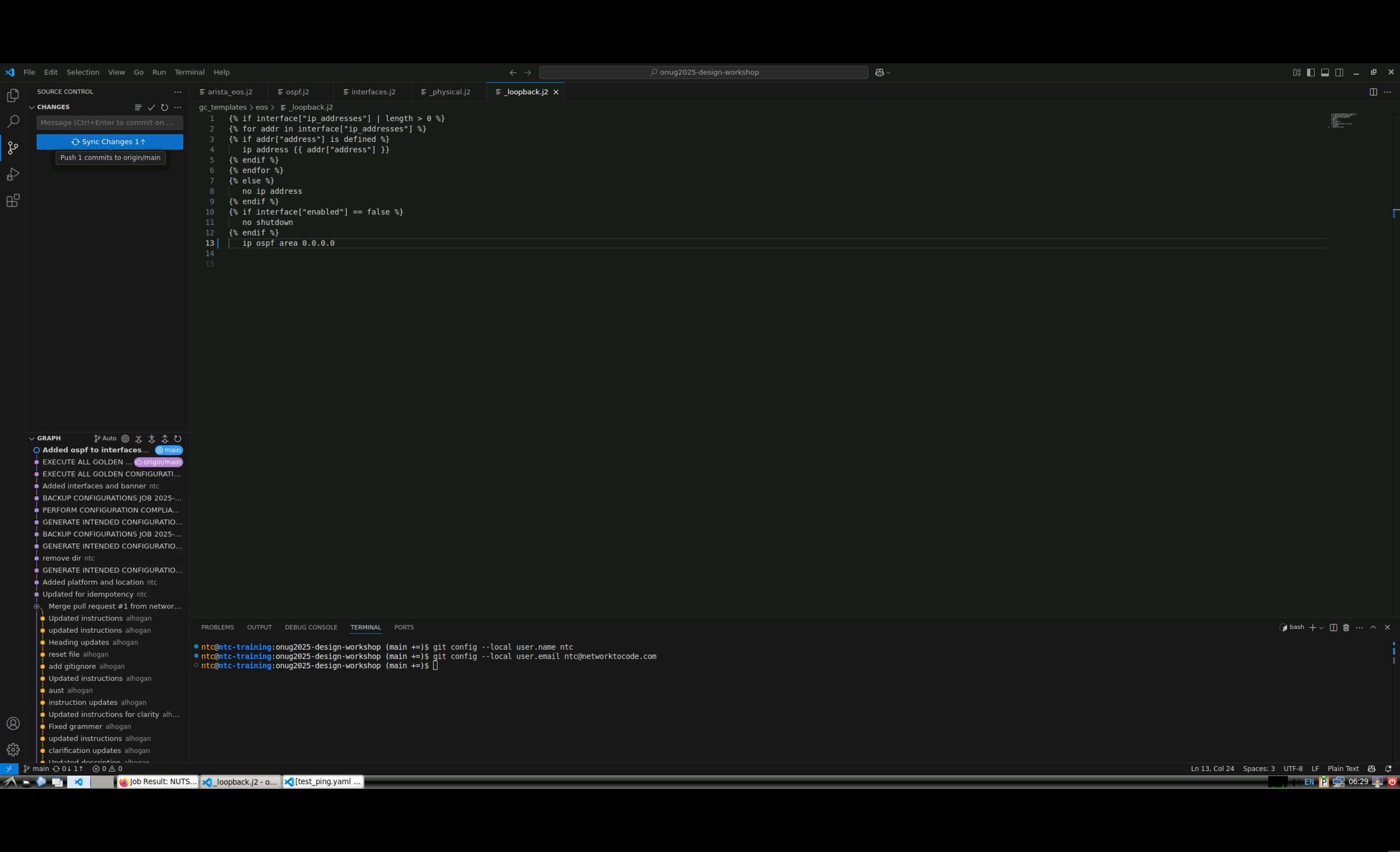Open the Extensions view icon
Screen dimensions: 1400x852
13,200
